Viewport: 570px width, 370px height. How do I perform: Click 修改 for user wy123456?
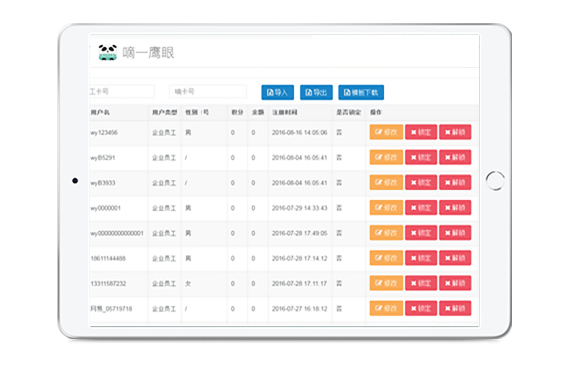click(x=386, y=132)
